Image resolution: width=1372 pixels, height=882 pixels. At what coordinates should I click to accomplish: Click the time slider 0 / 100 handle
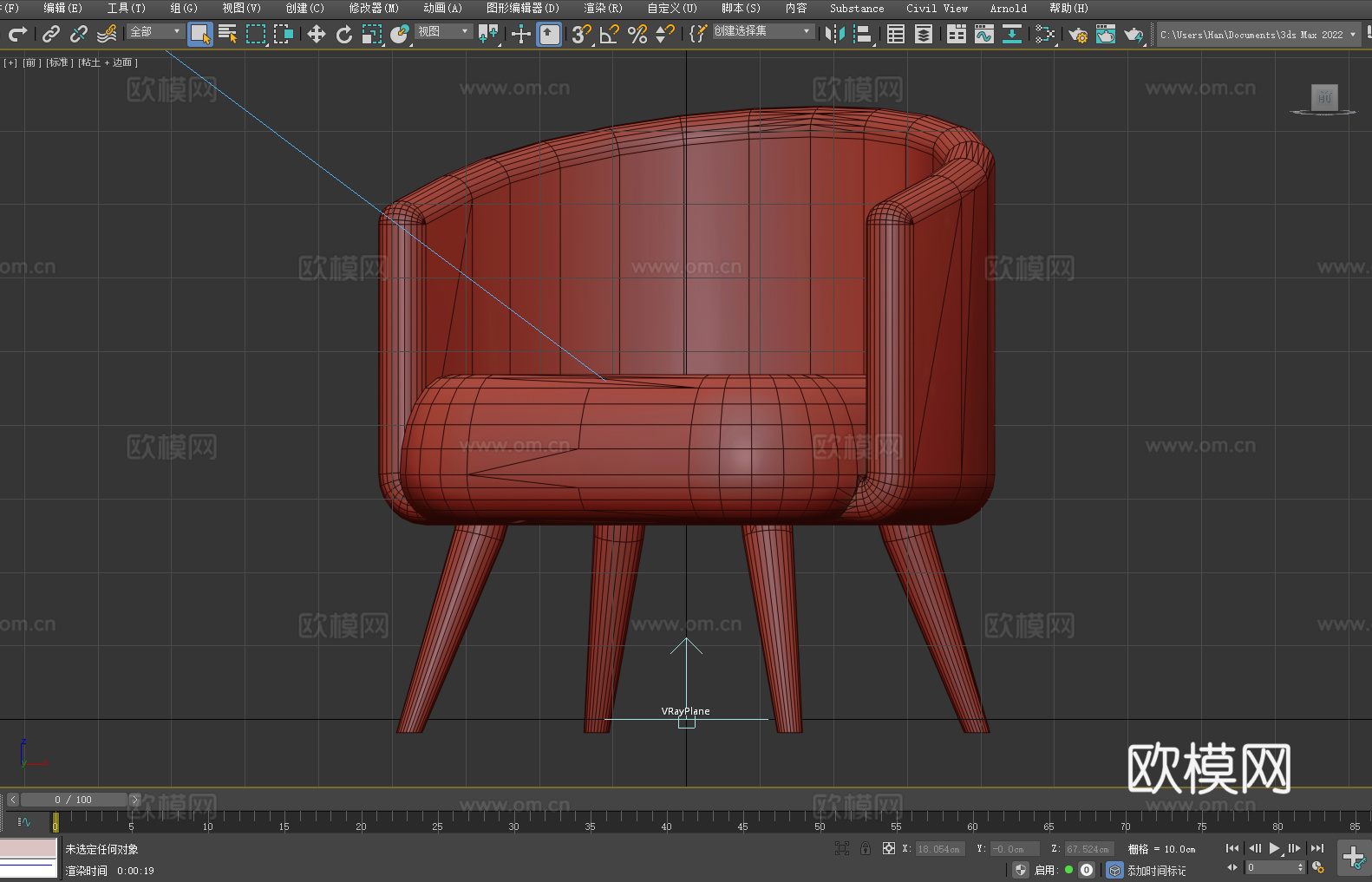point(74,800)
